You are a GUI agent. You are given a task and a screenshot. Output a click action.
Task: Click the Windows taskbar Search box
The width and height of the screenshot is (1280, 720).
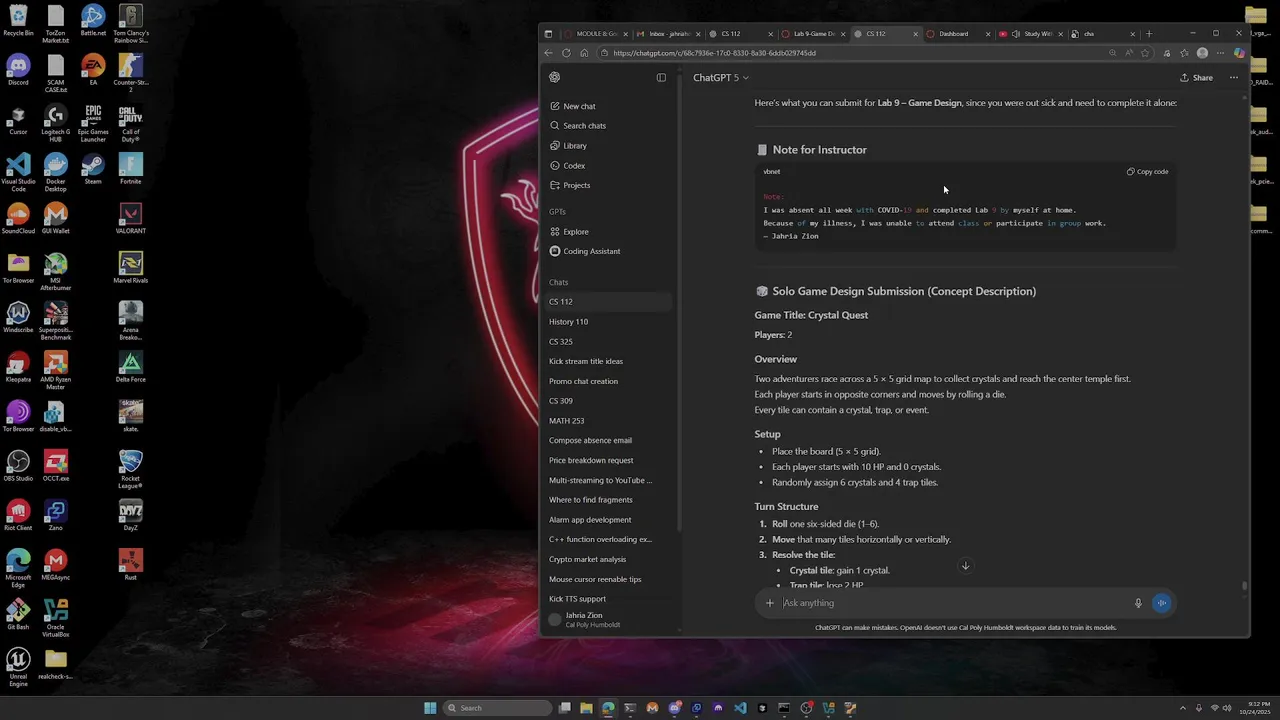pos(497,708)
